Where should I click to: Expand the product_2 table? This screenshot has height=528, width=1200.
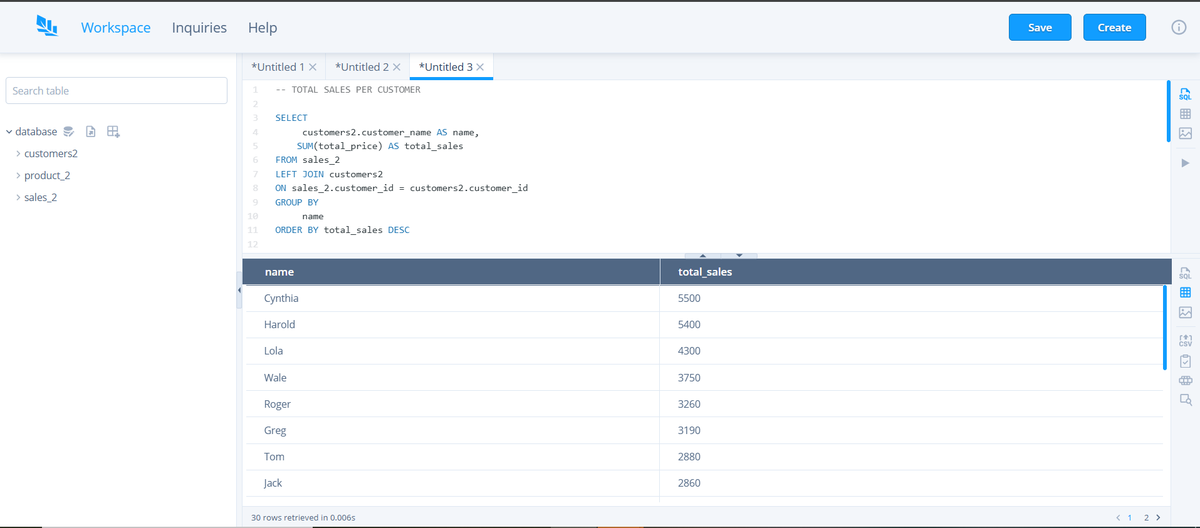(x=18, y=176)
